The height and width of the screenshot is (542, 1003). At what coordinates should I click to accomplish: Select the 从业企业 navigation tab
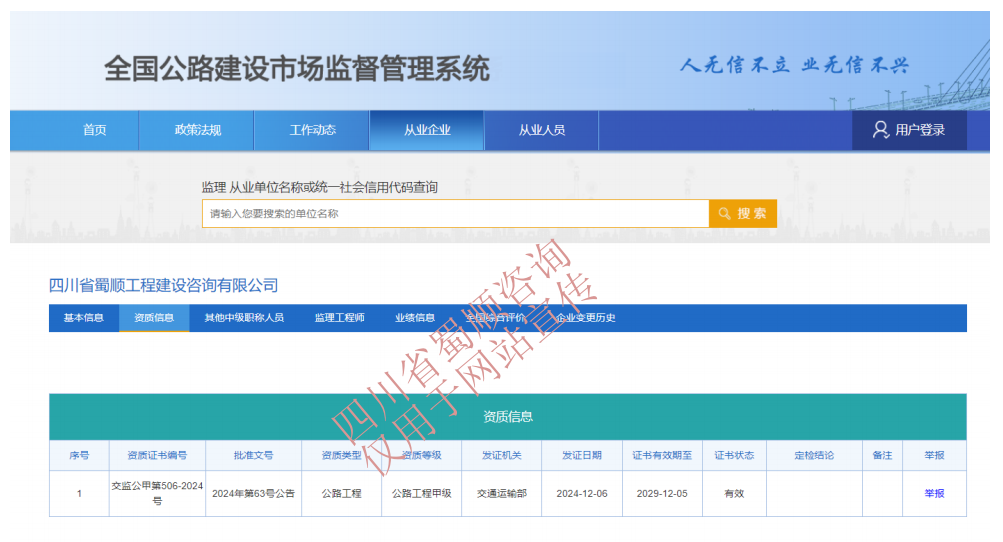[x=427, y=130]
